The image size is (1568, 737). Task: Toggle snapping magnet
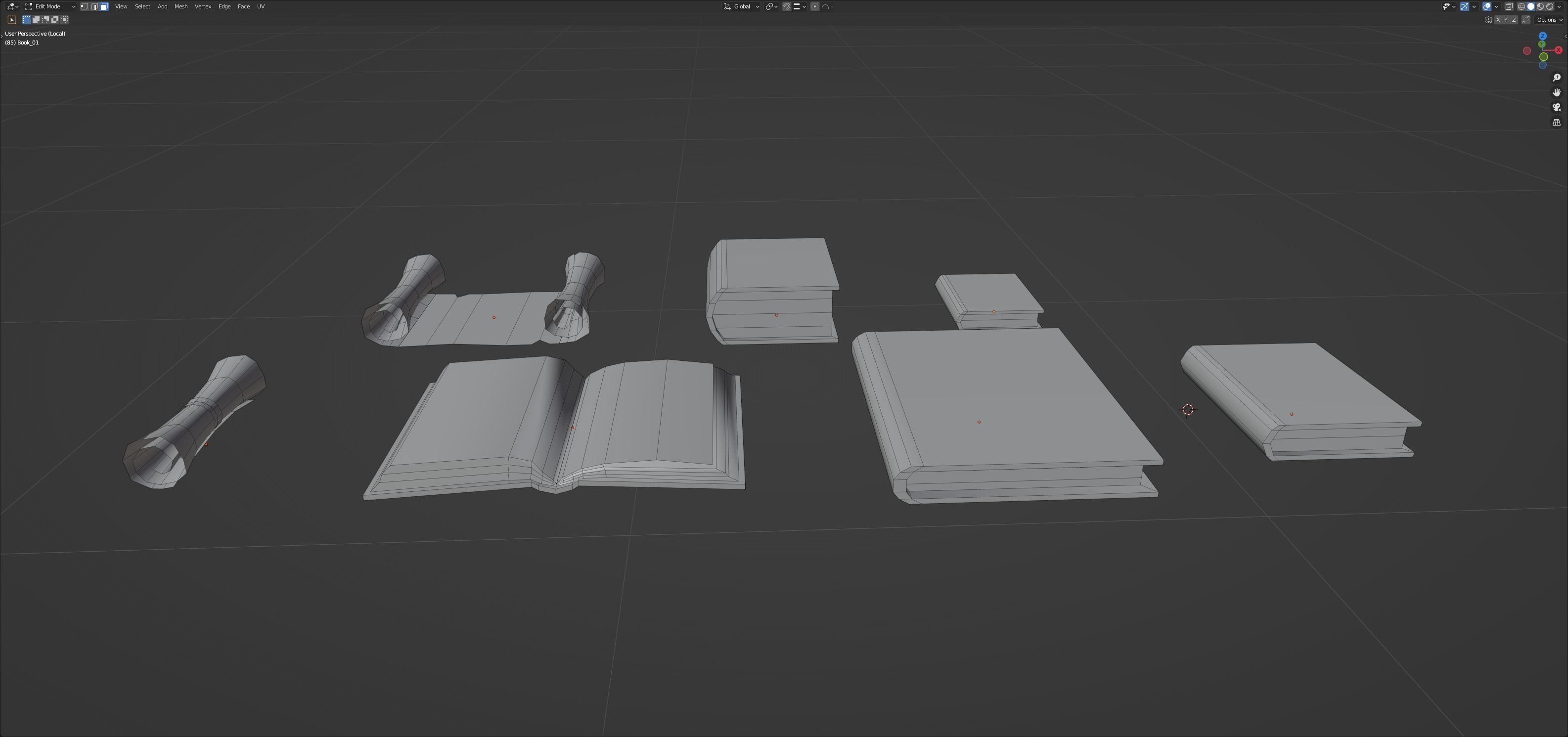786,6
